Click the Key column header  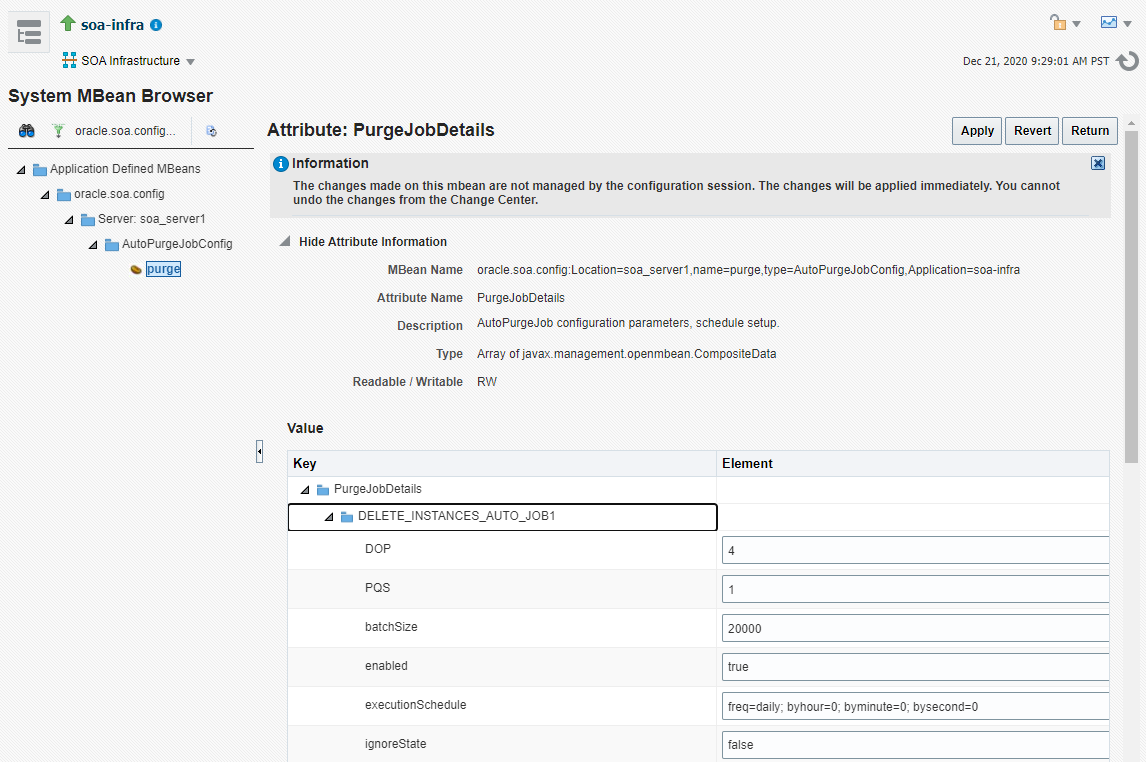tap(501, 464)
